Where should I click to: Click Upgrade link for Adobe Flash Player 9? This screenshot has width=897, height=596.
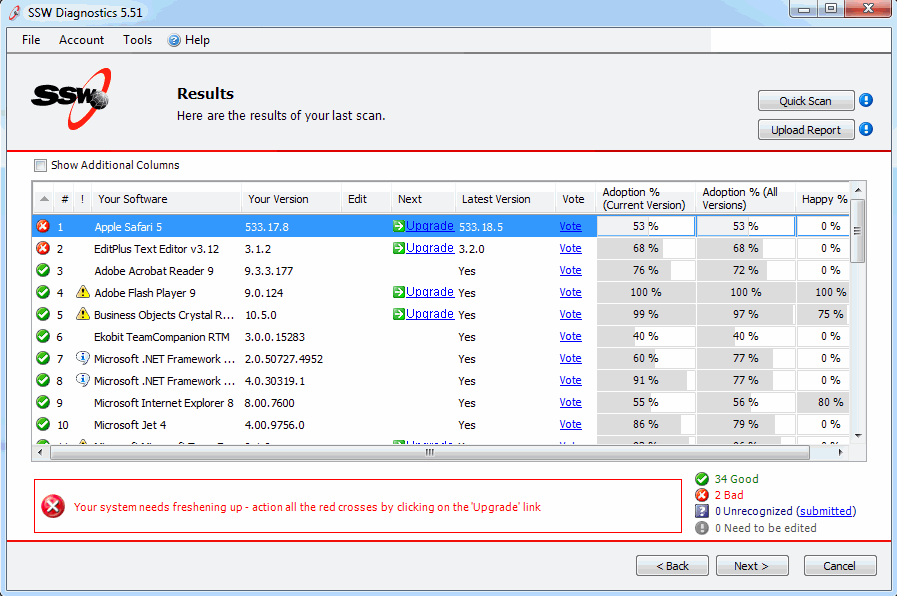(x=430, y=292)
